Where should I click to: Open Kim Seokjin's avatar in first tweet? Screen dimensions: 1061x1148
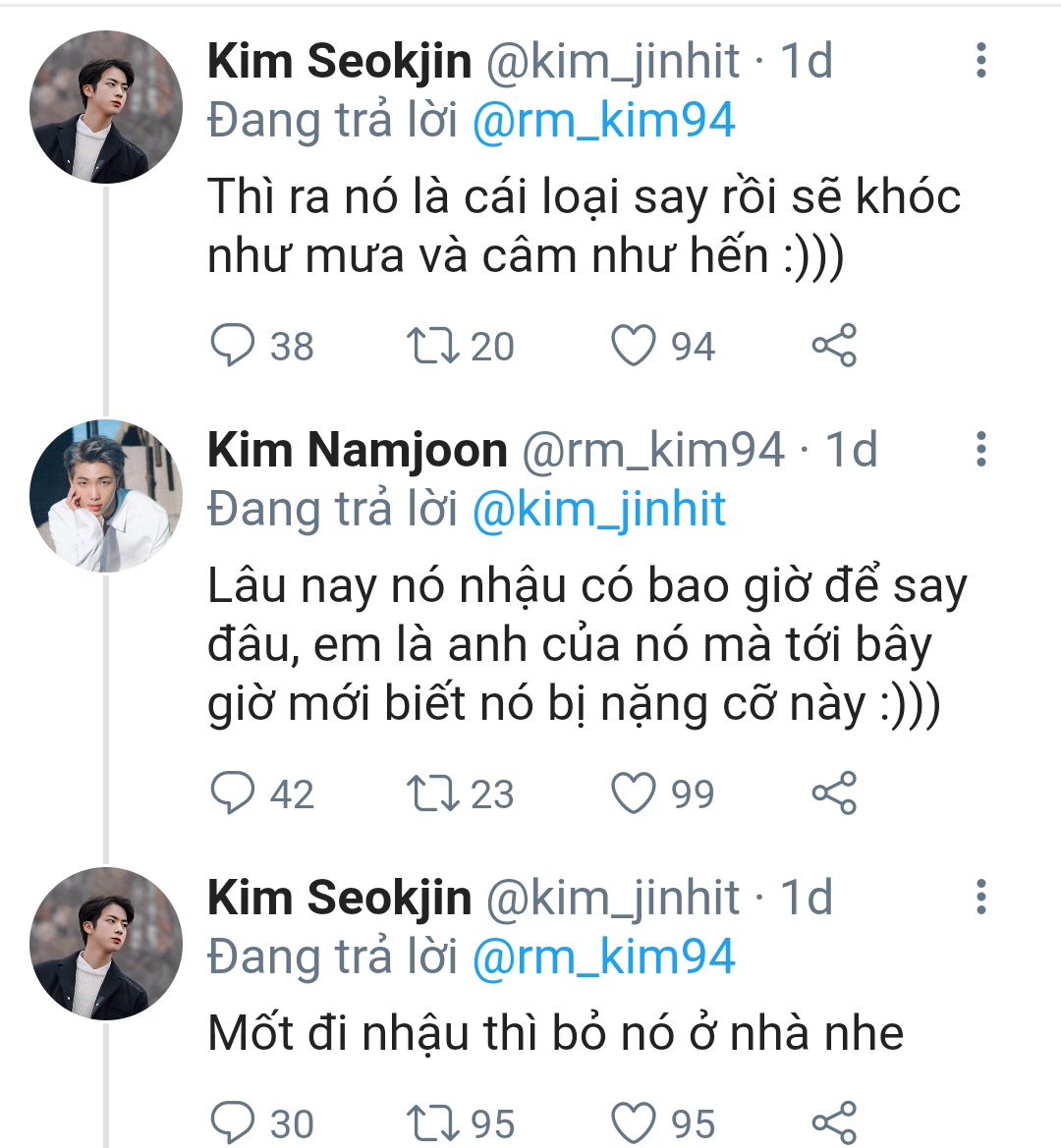106,107
